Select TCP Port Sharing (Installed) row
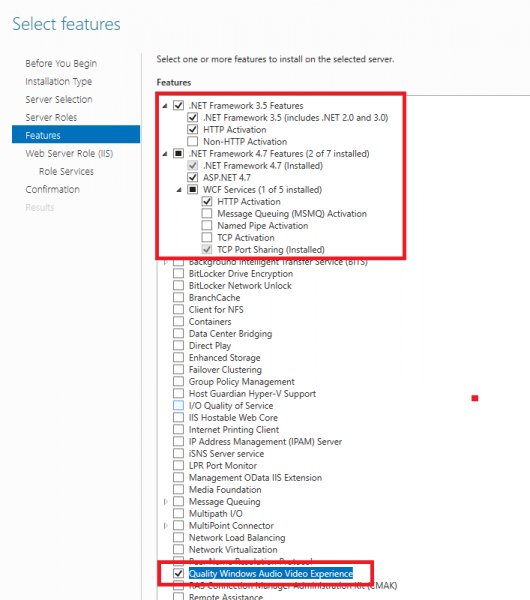The height and width of the screenshot is (600, 530). tap(271, 249)
